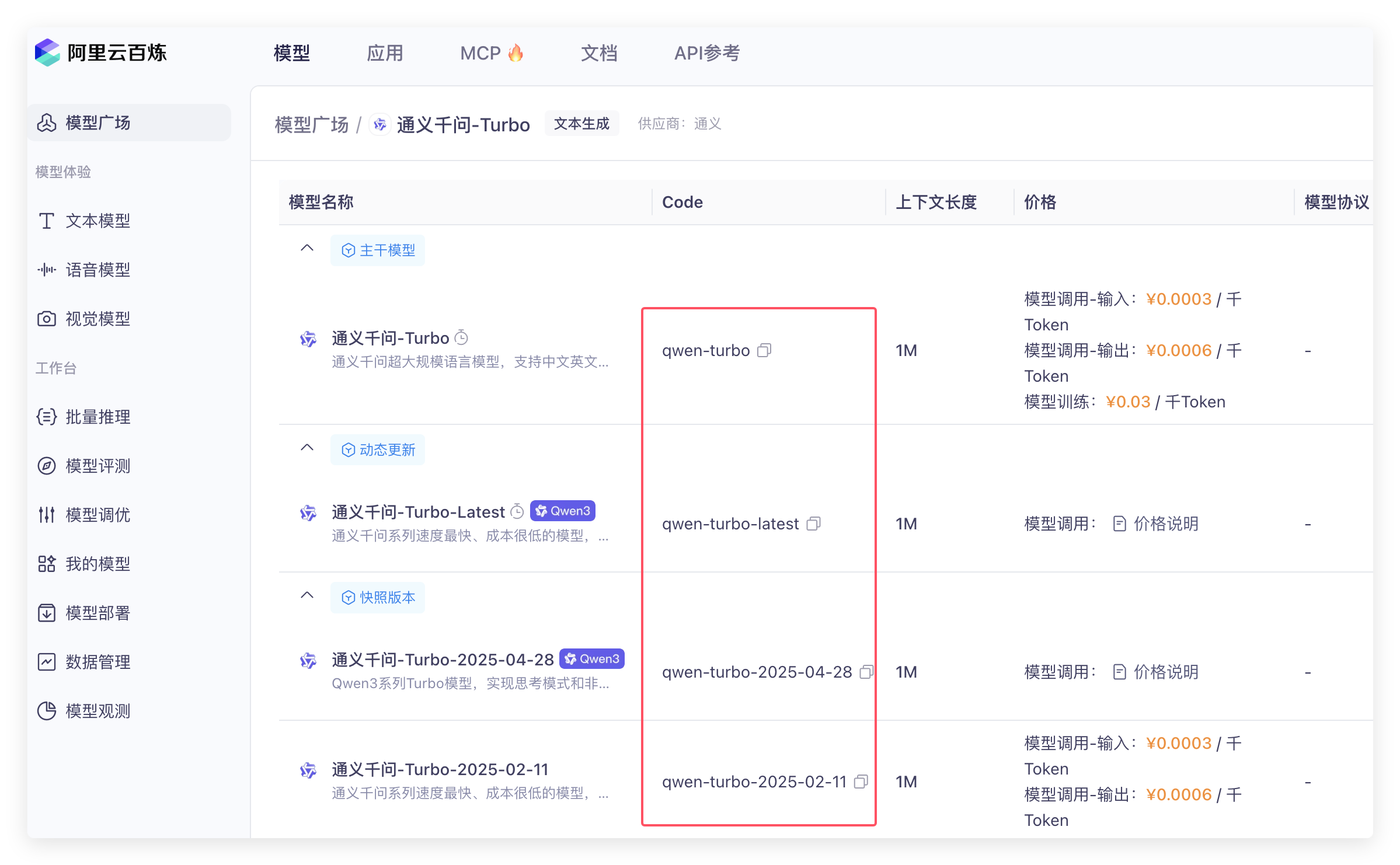Click the 上下文长度 column header

tap(936, 202)
